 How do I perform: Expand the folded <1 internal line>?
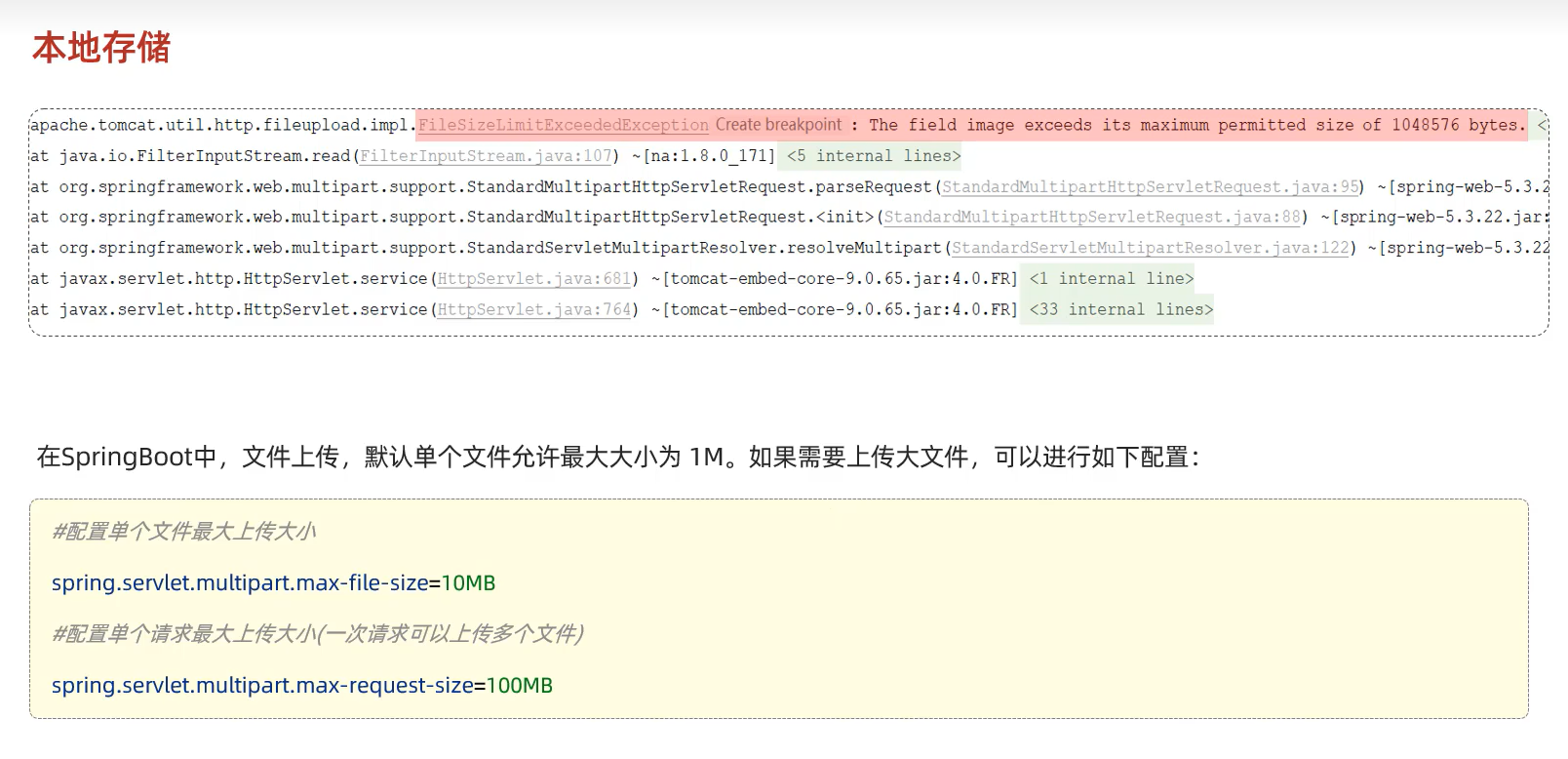[x=1112, y=279]
